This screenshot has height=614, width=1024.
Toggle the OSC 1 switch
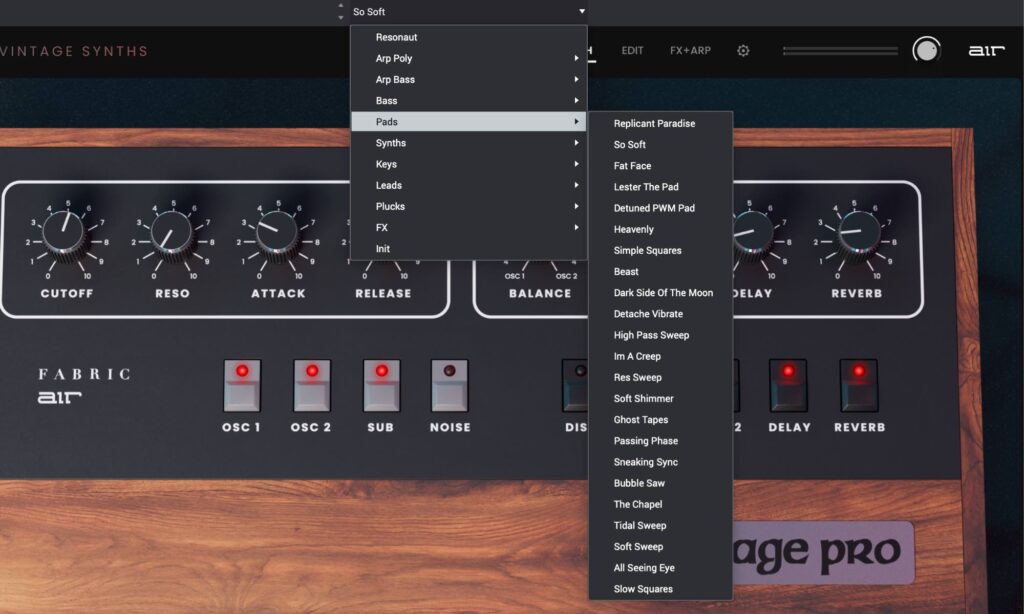(240, 384)
